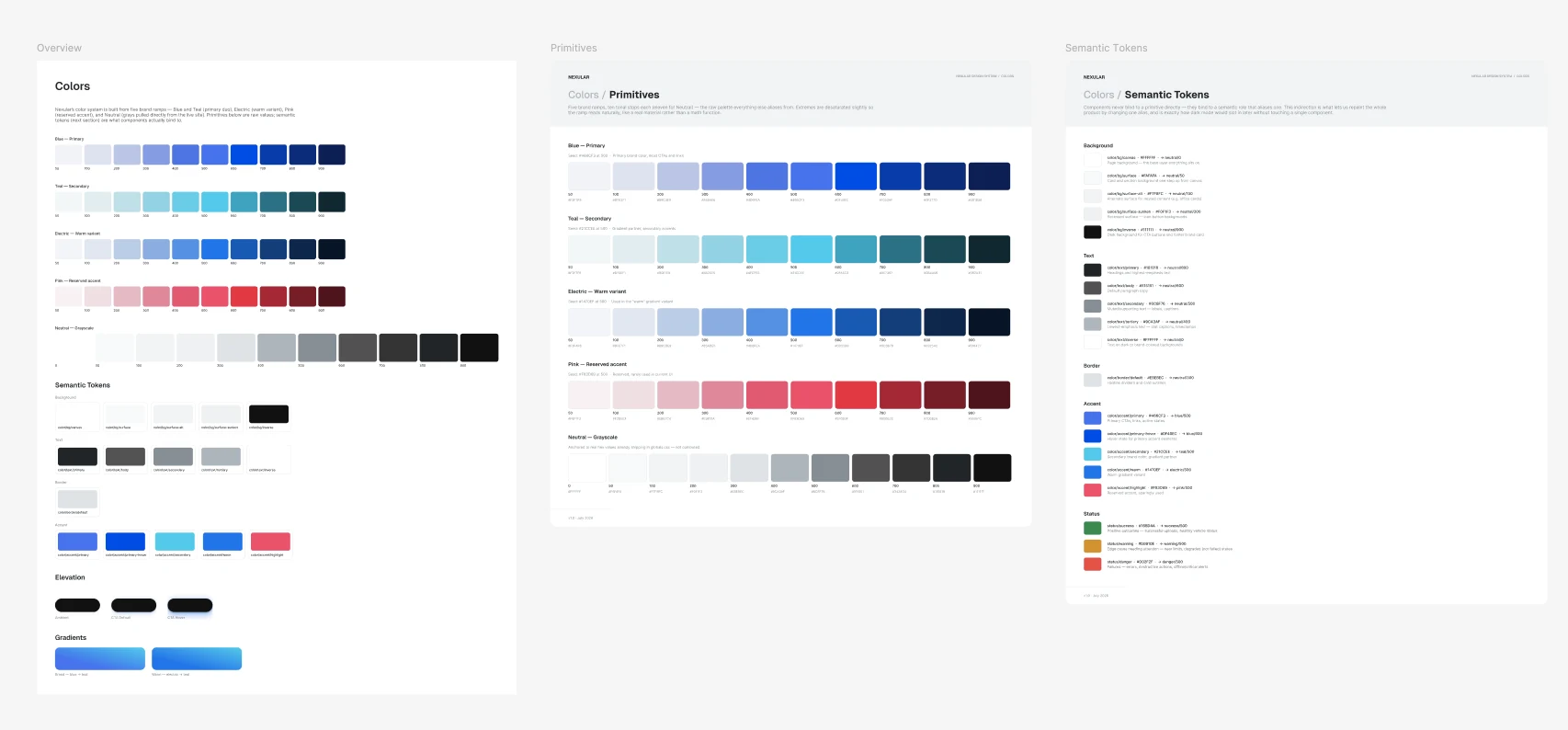Pick the Pink 50 swatch in Primitives
1568x730 pixels.
(589, 394)
